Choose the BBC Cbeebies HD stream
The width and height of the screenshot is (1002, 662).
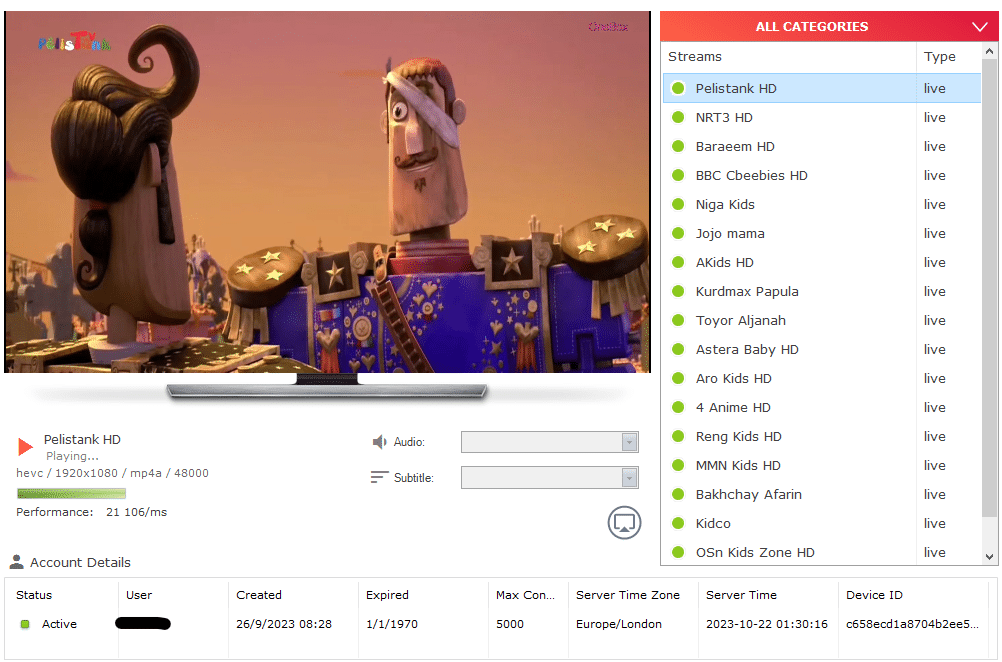pos(822,175)
